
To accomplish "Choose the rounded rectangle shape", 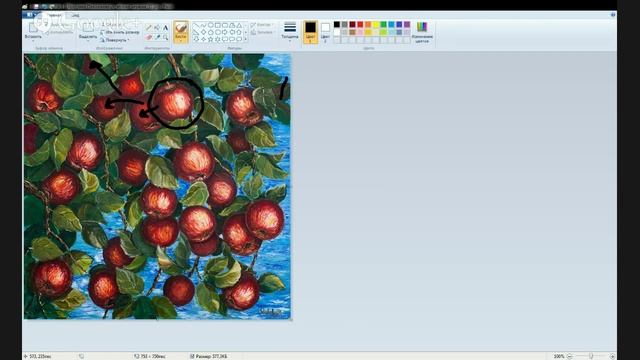I will click(x=225, y=25).
